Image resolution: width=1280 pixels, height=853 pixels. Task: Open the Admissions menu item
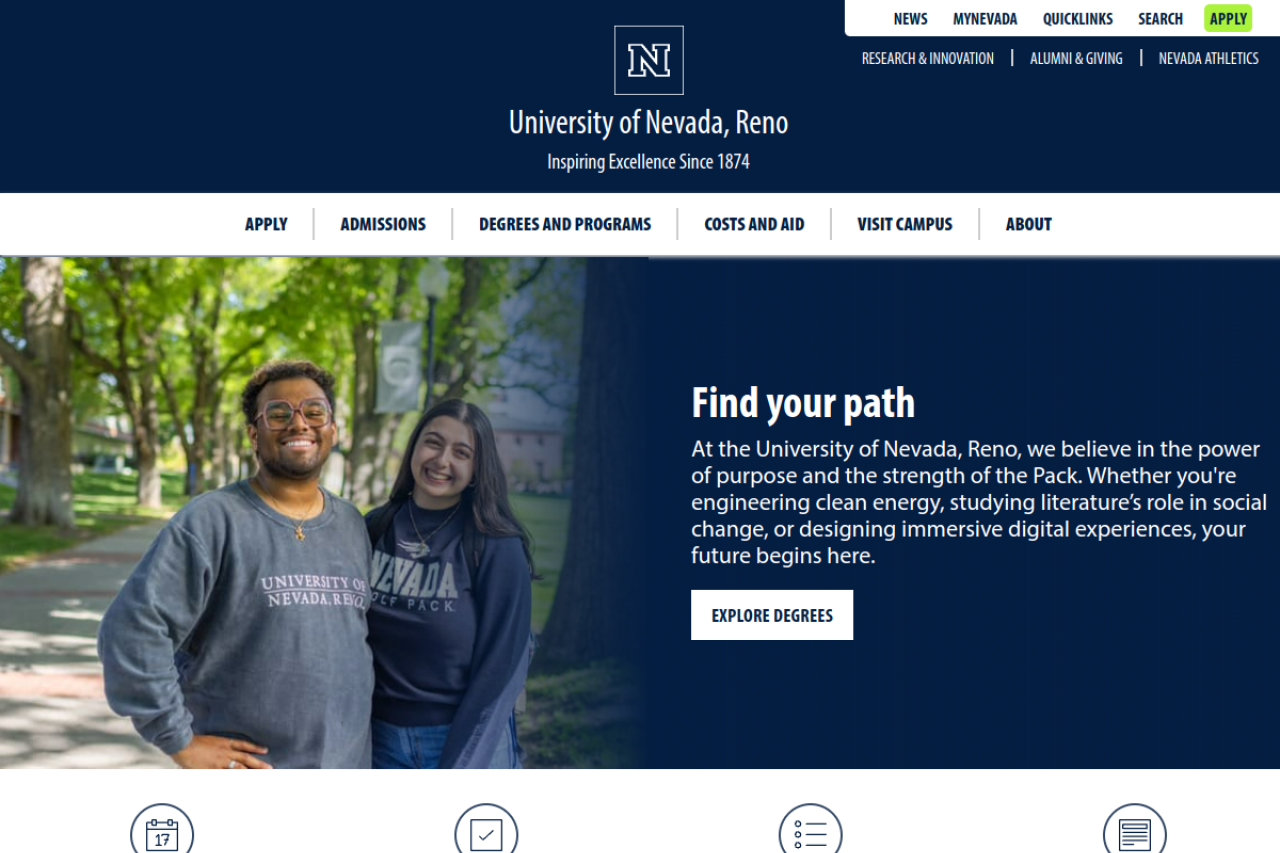pos(383,224)
